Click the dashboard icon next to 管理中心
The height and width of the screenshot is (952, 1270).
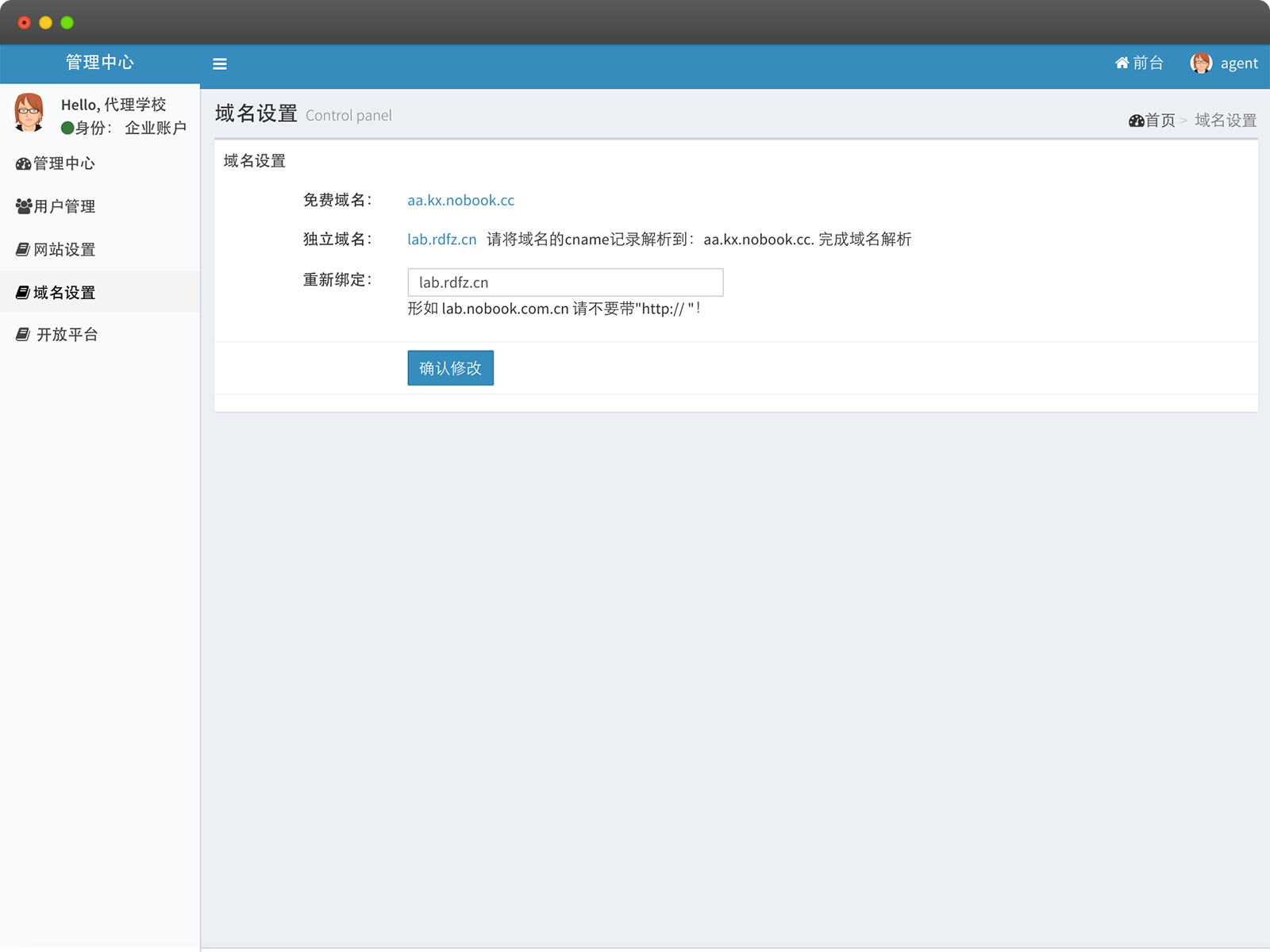pyautogui.click(x=23, y=163)
